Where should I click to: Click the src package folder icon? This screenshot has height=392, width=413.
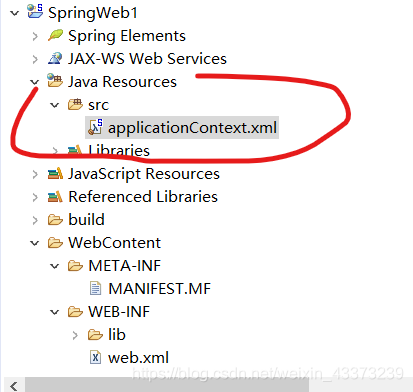tap(75, 104)
